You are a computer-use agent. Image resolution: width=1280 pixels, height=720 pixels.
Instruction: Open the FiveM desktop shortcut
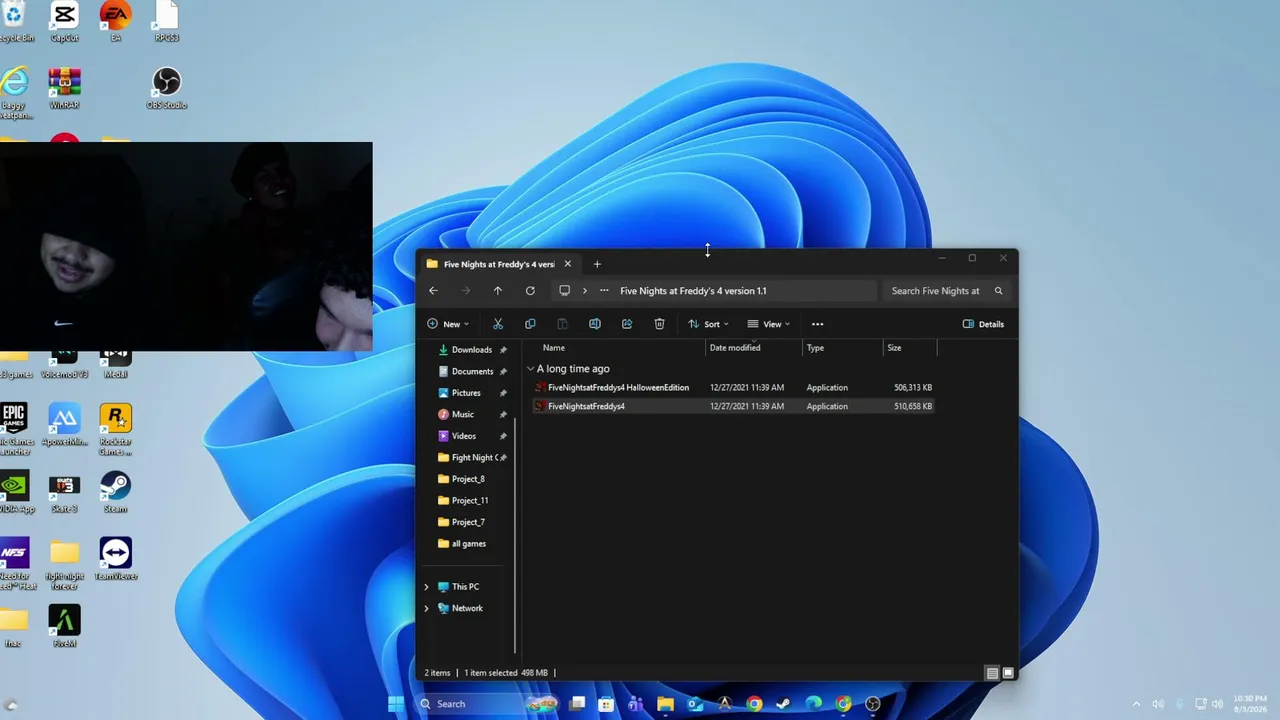point(64,626)
